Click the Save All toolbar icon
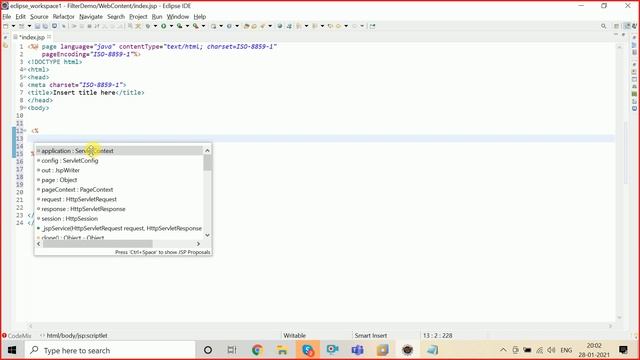 (x=45, y=26)
